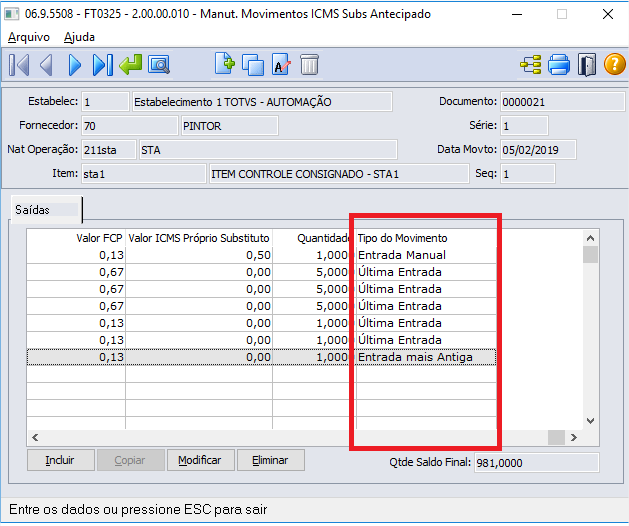Click the horizontal scrollbar thumb

click(x=556, y=437)
